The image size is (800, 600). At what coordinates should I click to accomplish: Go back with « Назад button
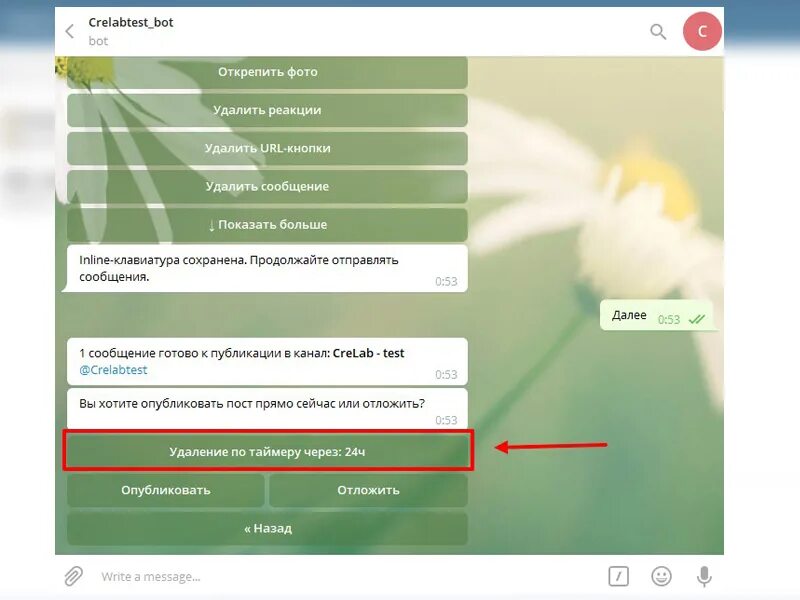click(267, 529)
